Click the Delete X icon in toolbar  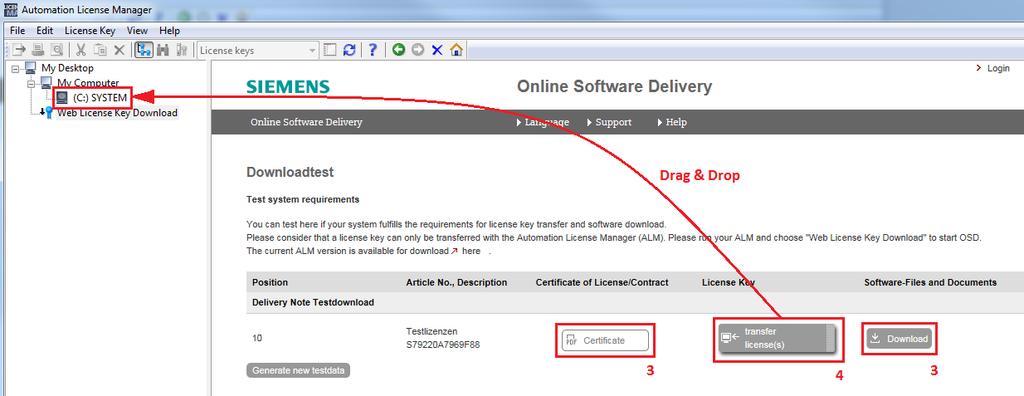pyautogui.click(x=120, y=50)
